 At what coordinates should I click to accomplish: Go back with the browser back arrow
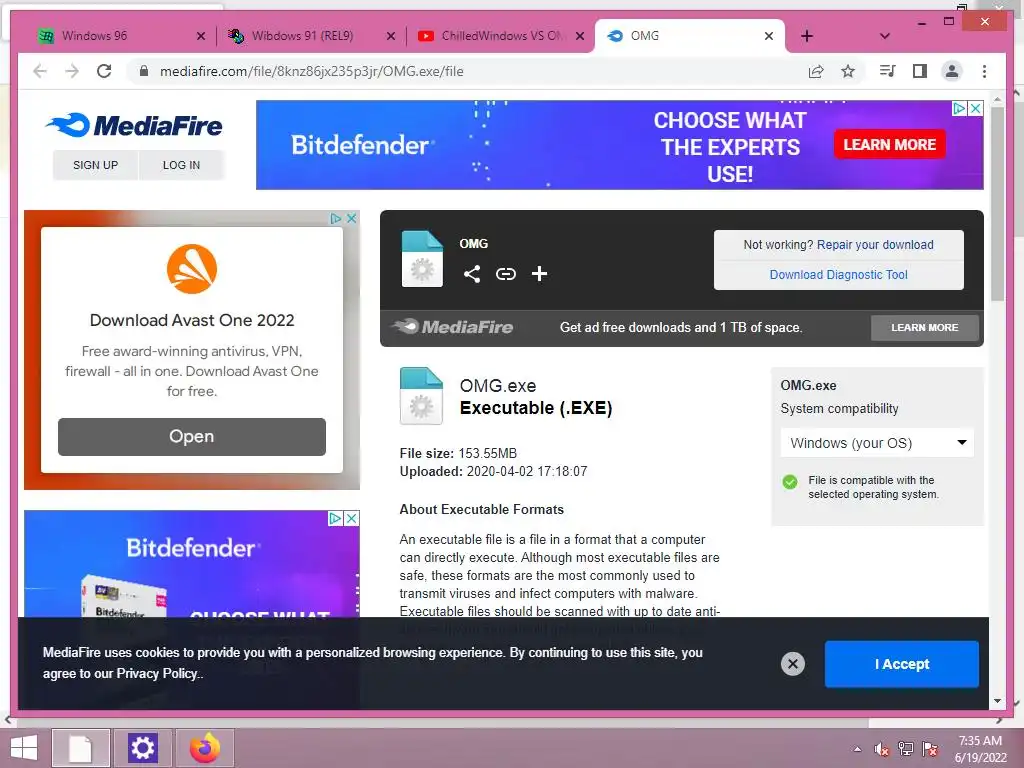pos(40,71)
